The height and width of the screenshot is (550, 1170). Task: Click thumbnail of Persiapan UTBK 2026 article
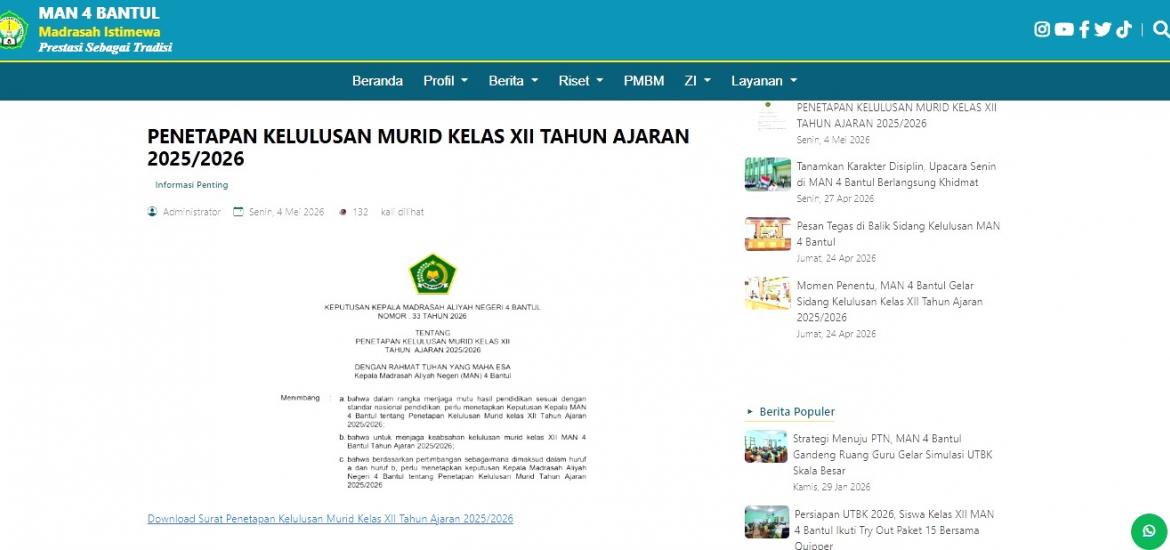click(766, 522)
